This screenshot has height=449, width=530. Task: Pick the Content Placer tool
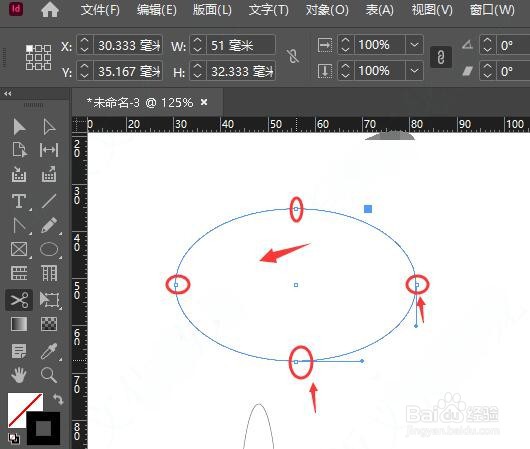click(x=49, y=174)
